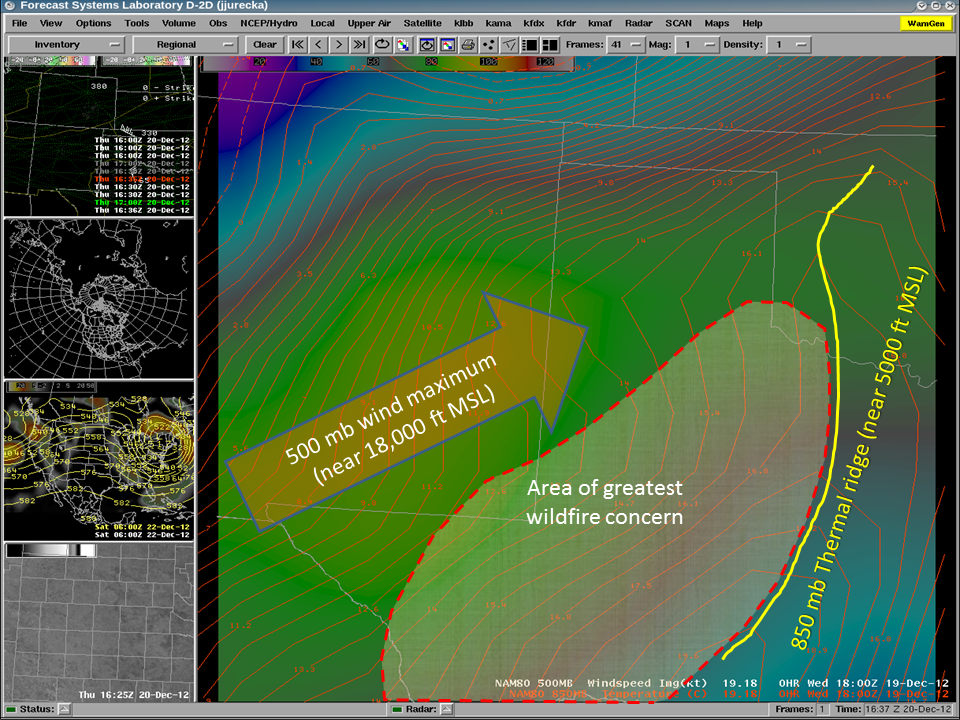Select the 500mb height contour small pane
The image size is (960, 720).
(x=99, y=460)
